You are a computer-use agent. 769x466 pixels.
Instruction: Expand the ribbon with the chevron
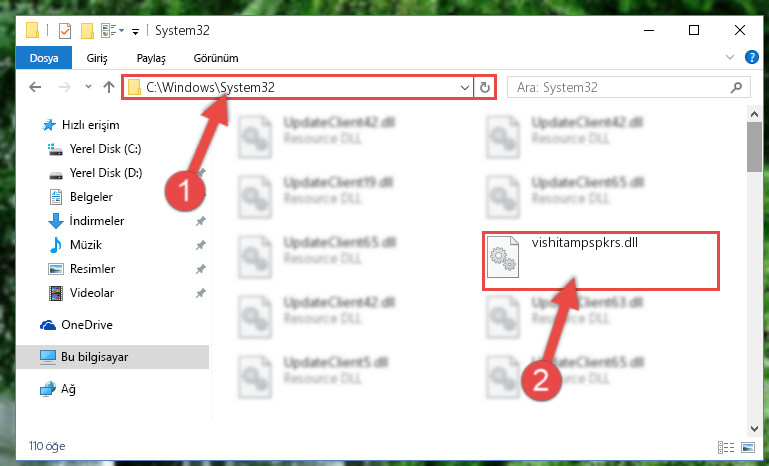(729, 57)
